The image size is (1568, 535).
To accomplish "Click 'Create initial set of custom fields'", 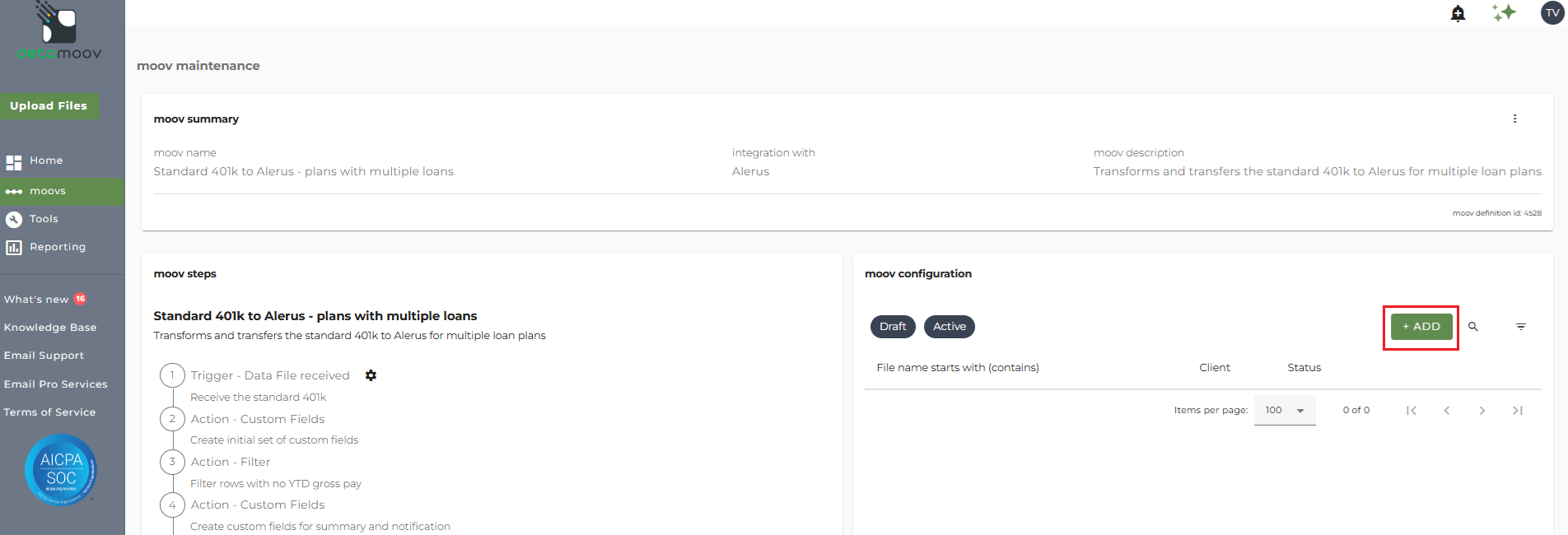I will click(x=274, y=440).
